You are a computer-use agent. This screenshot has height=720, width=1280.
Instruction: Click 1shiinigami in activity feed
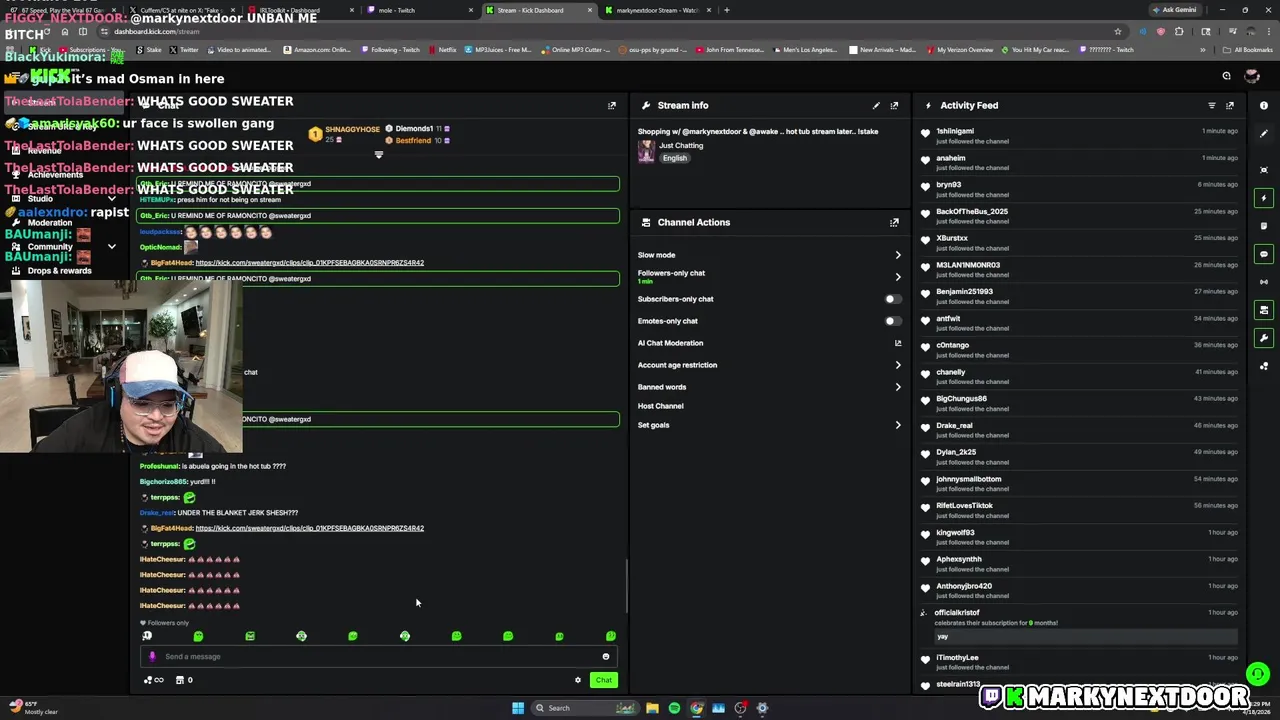(x=955, y=131)
